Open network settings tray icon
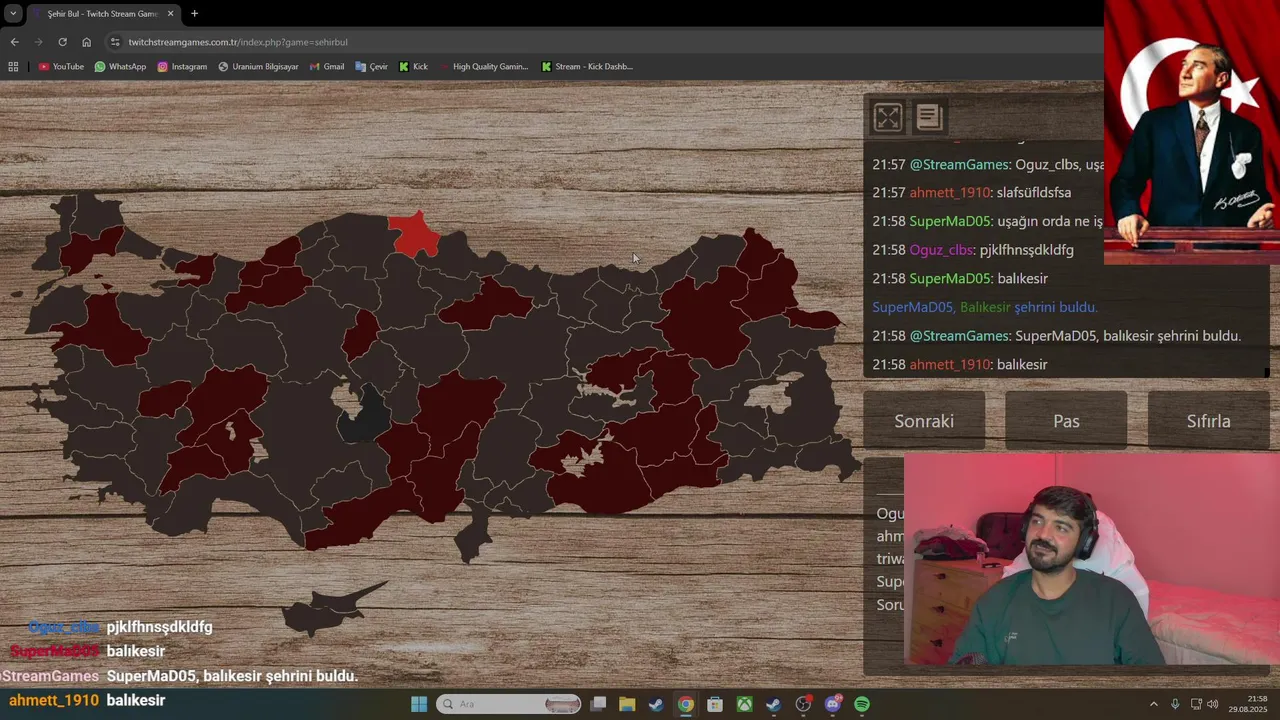This screenshot has width=1280, height=720. pos(1196,704)
